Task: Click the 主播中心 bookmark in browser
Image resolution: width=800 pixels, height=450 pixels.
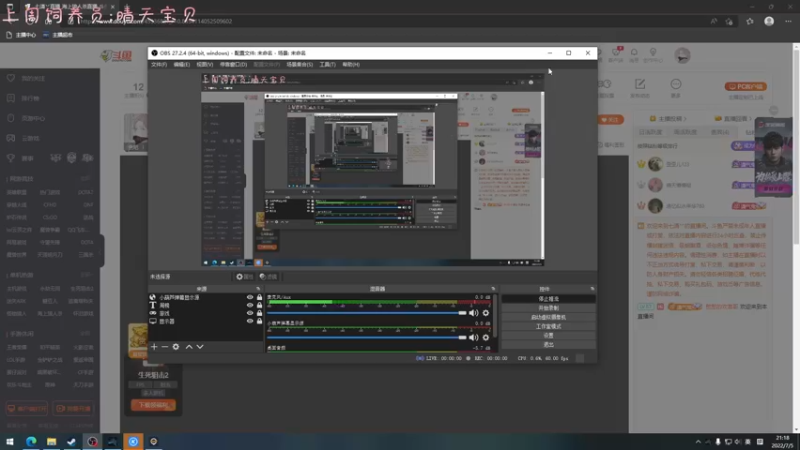Action: [x=21, y=35]
